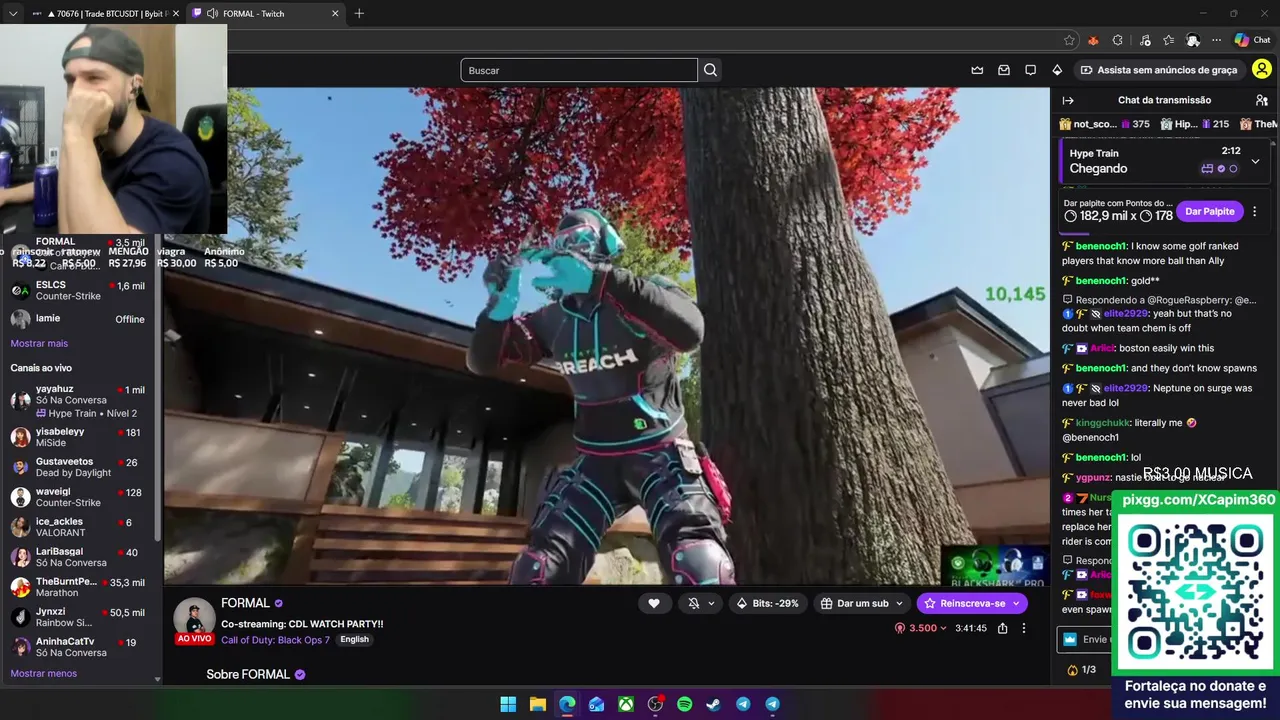Open the prediction three-dot menu
Viewport: 1280px width, 720px height.
tap(1254, 212)
